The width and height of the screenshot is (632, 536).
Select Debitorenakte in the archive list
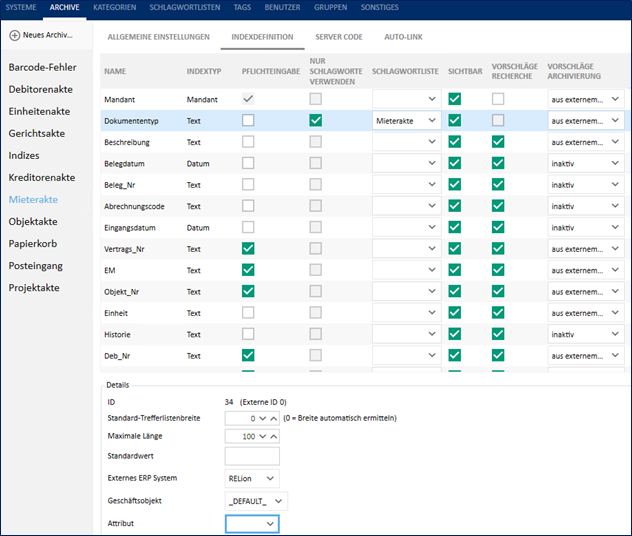pos(40,89)
